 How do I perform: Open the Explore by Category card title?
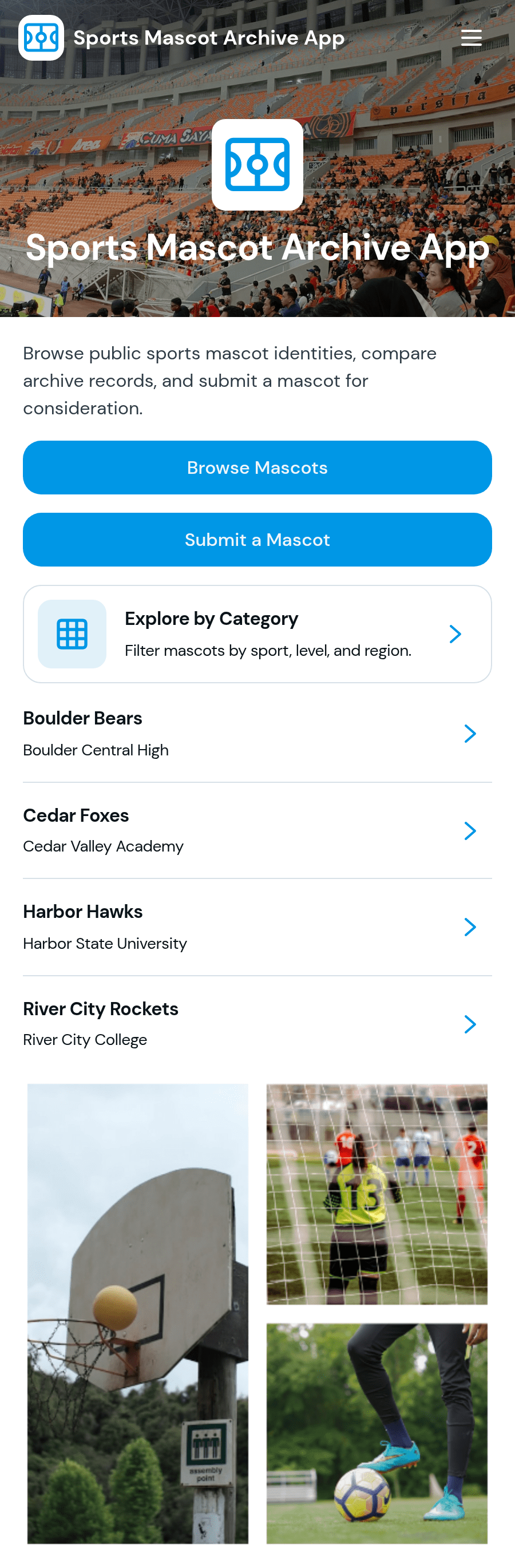pos(211,619)
